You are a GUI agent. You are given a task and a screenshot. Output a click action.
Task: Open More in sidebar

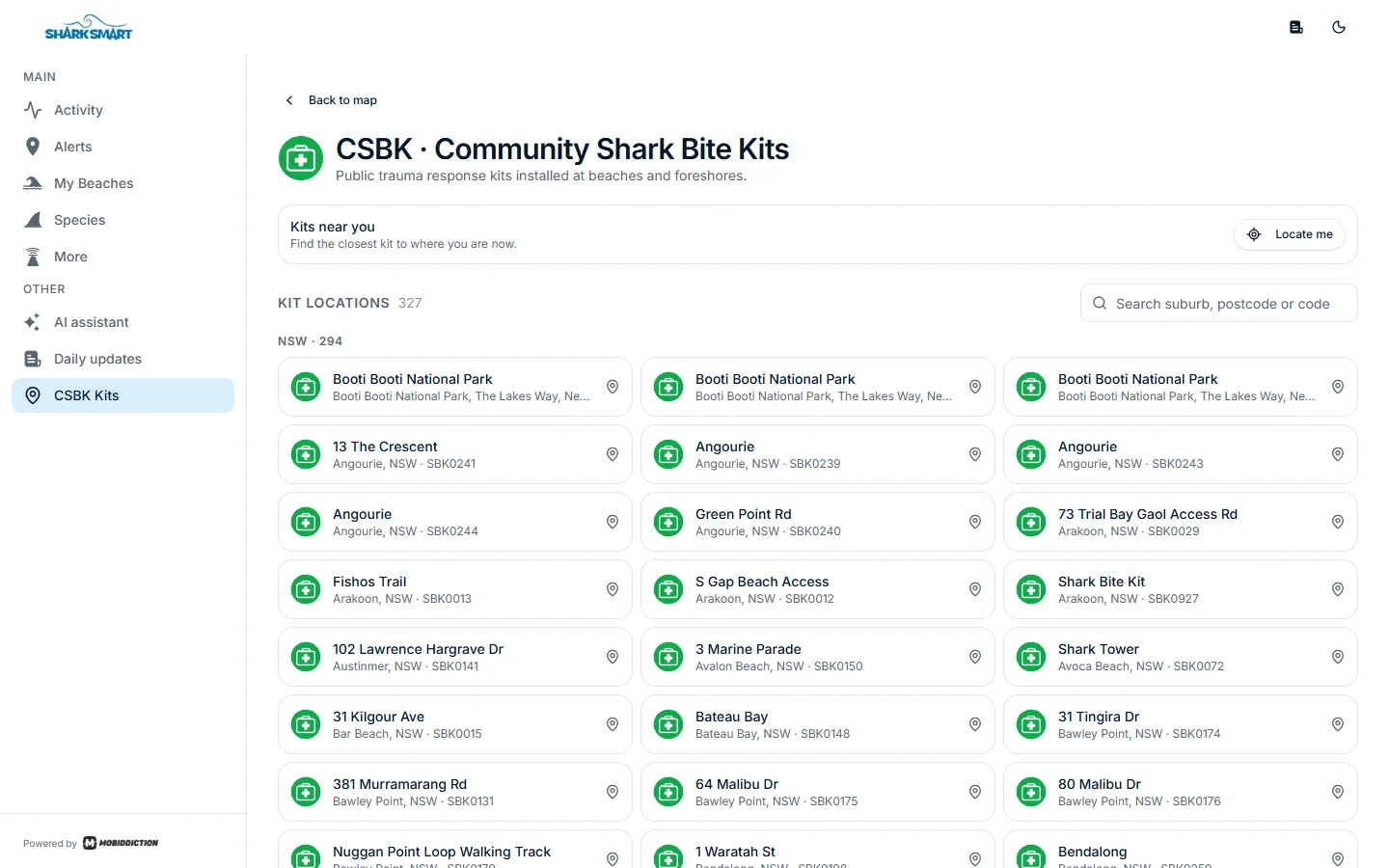click(x=123, y=257)
